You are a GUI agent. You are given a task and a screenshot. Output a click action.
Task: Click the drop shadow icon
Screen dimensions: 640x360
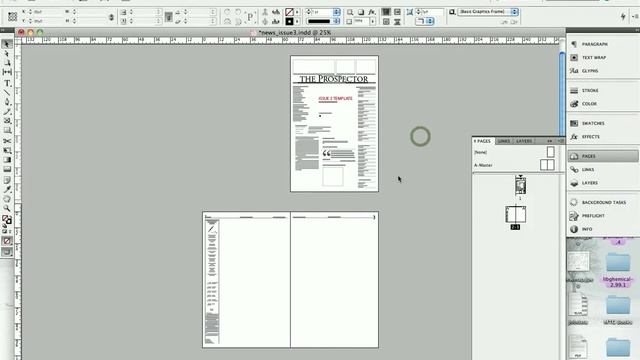click(361, 12)
